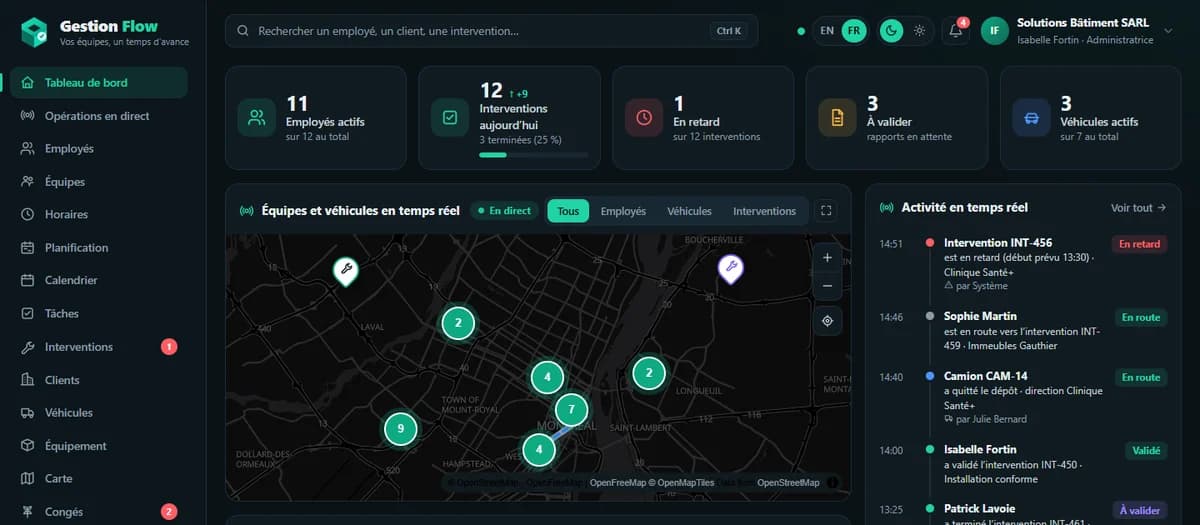Switch language to FR
Image resolution: width=1200 pixels, height=525 pixels.
coord(853,31)
